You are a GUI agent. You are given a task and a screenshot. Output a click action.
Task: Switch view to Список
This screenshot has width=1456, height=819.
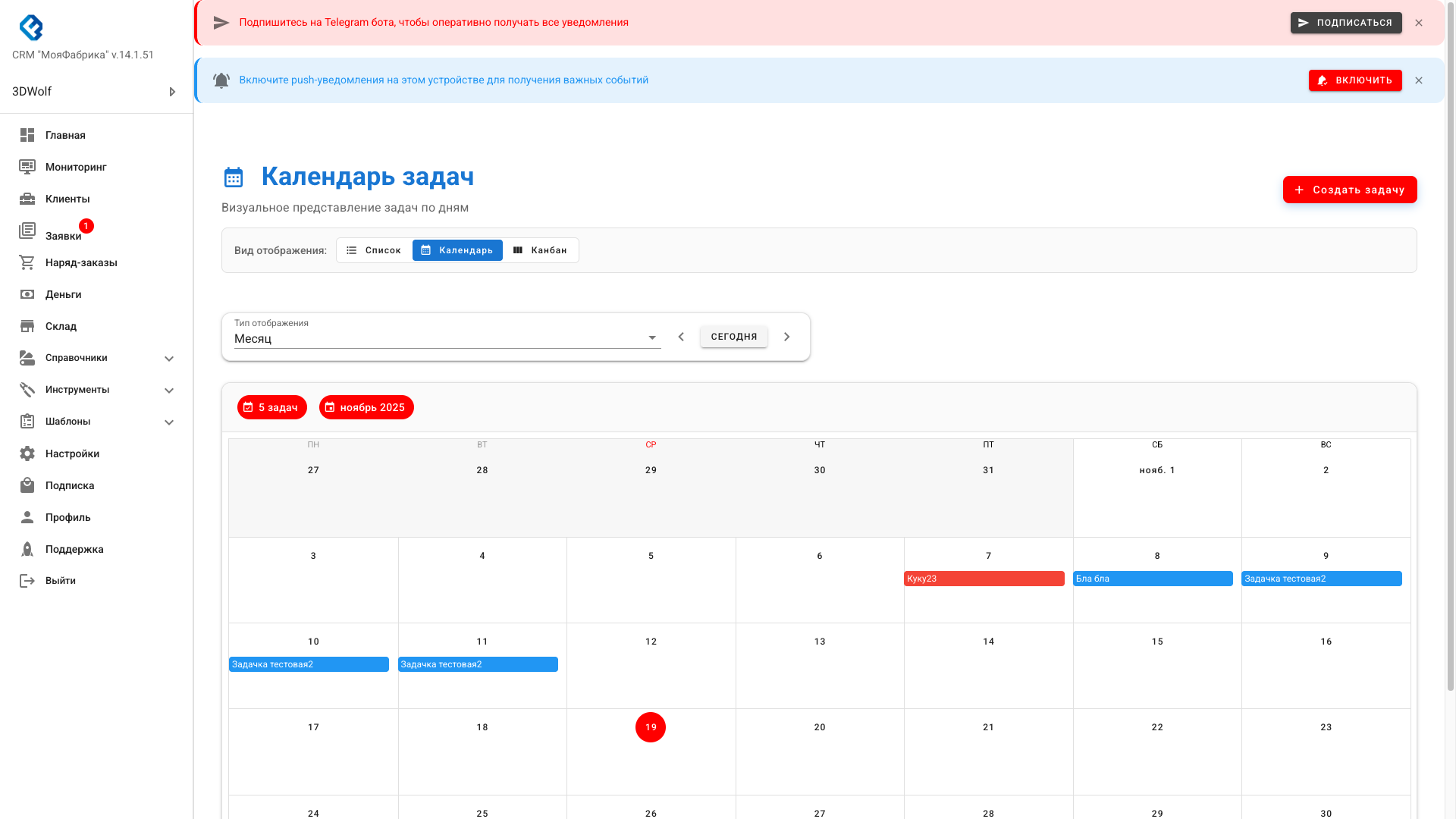tap(374, 250)
